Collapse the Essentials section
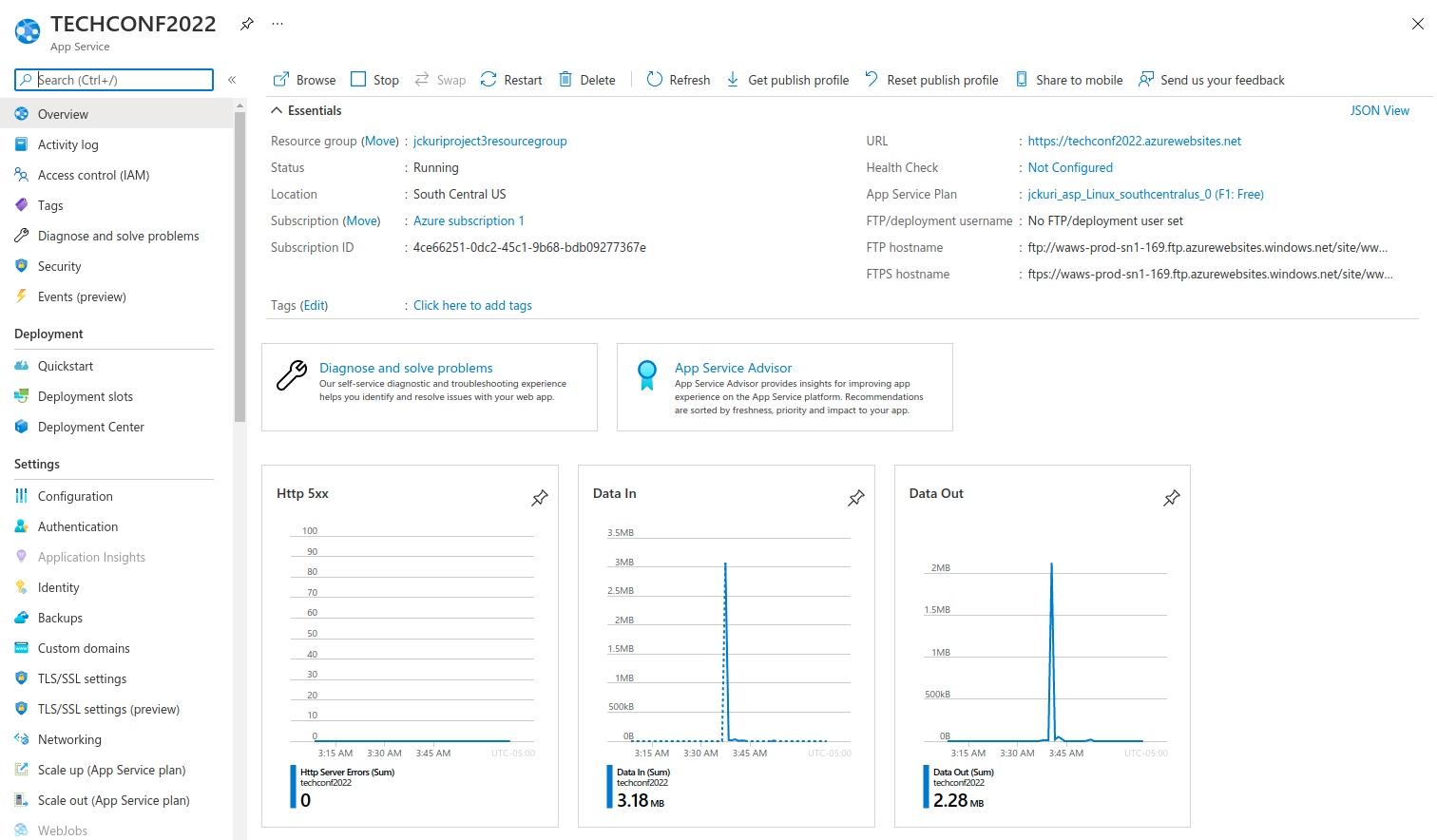The width and height of the screenshot is (1437, 840). tap(306, 110)
